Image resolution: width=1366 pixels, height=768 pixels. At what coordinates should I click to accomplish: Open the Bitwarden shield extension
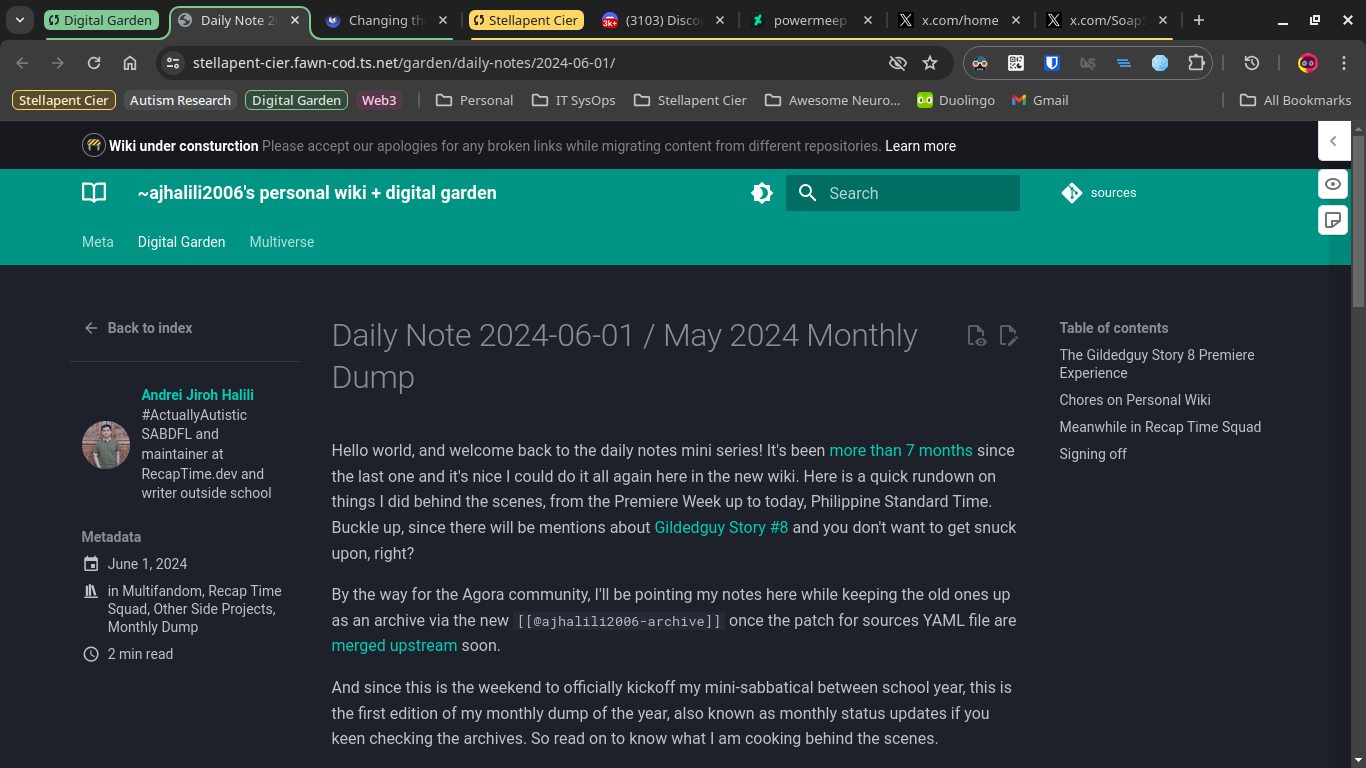(1052, 63)
